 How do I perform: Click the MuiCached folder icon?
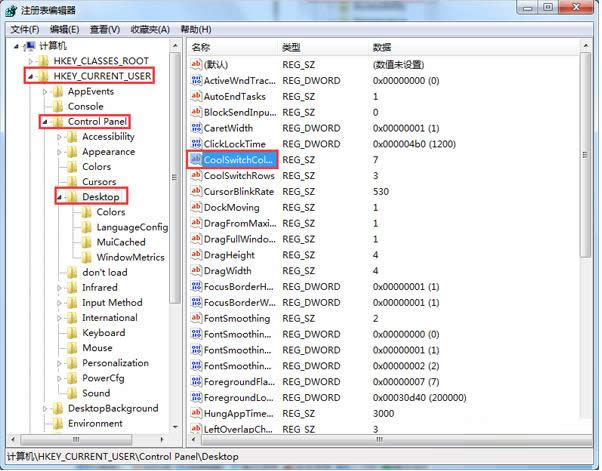coord(86,242)
